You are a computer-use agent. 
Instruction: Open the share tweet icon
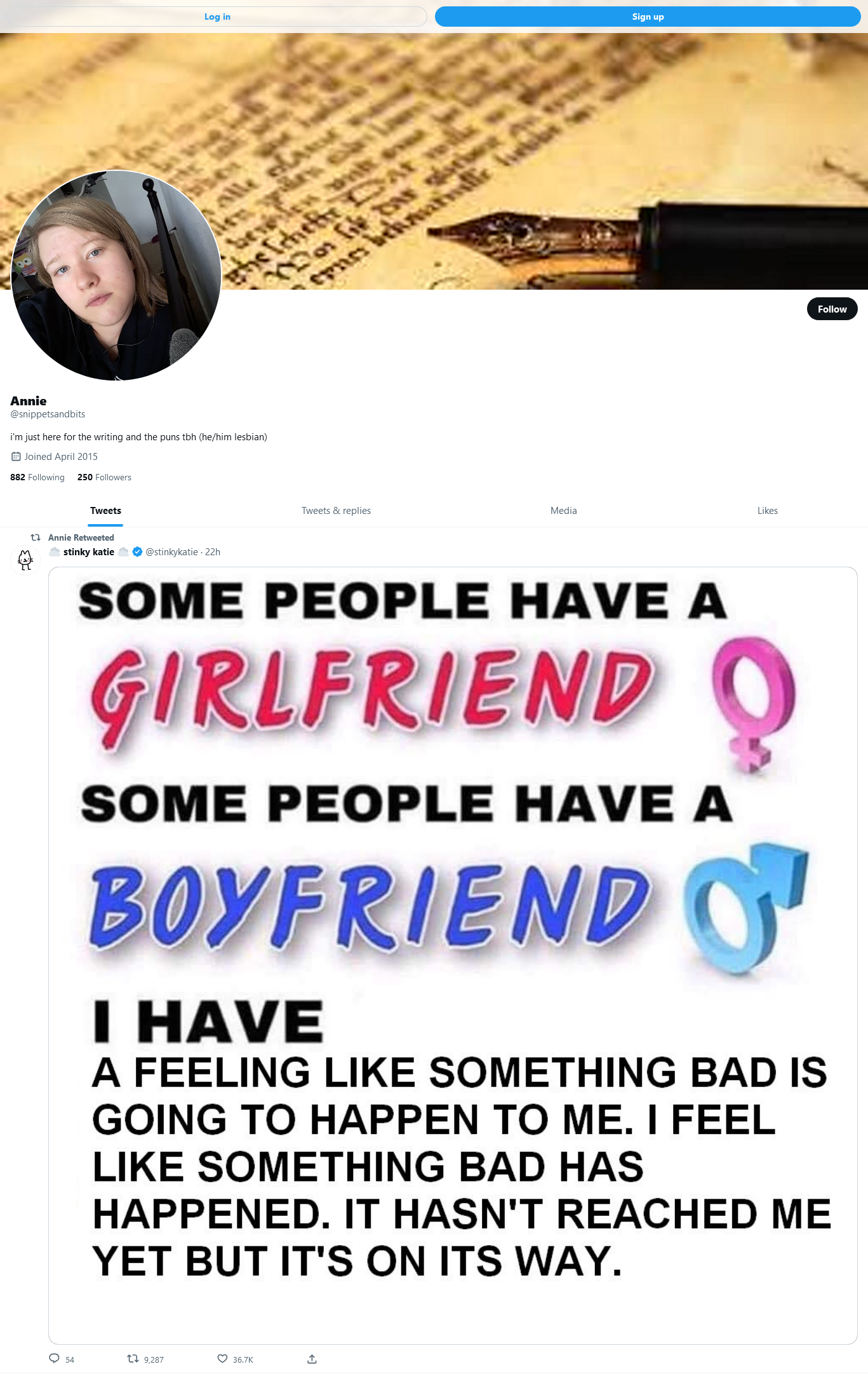pyautogui.click(x=312, y=1358)
